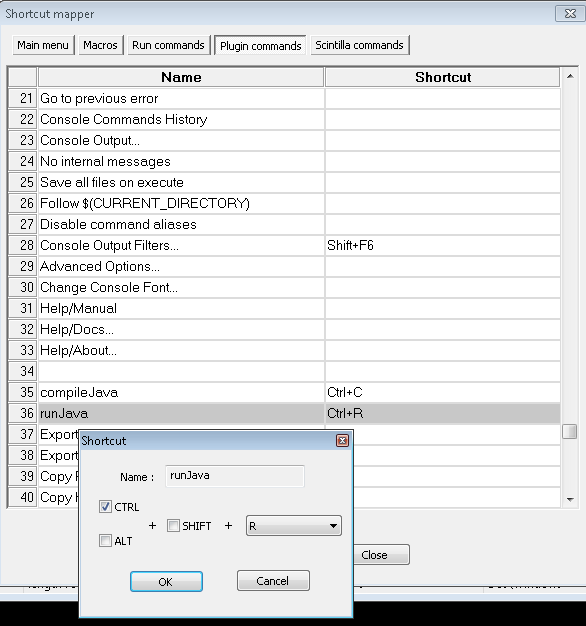Select the Console Output Filters row
This screenshot has height=626, width=586.
[x=284, y=245]
